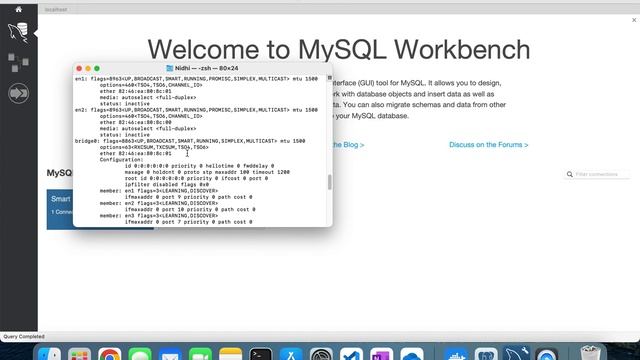This screenshot has height=360, width=640.
Task: Launch Google Chrome from the Dock
Action: [x=109, y=354]
